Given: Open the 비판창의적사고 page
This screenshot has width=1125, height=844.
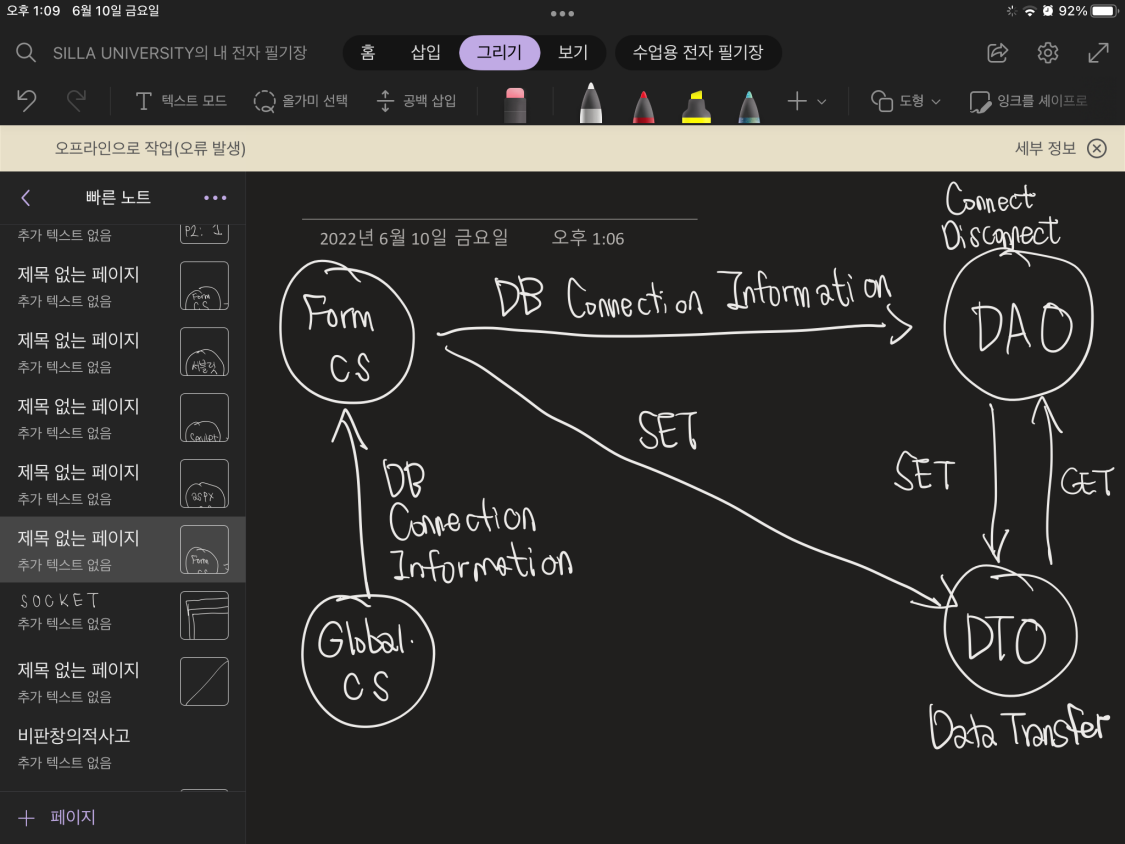Looking at the screenshot, I should [123, 747].
